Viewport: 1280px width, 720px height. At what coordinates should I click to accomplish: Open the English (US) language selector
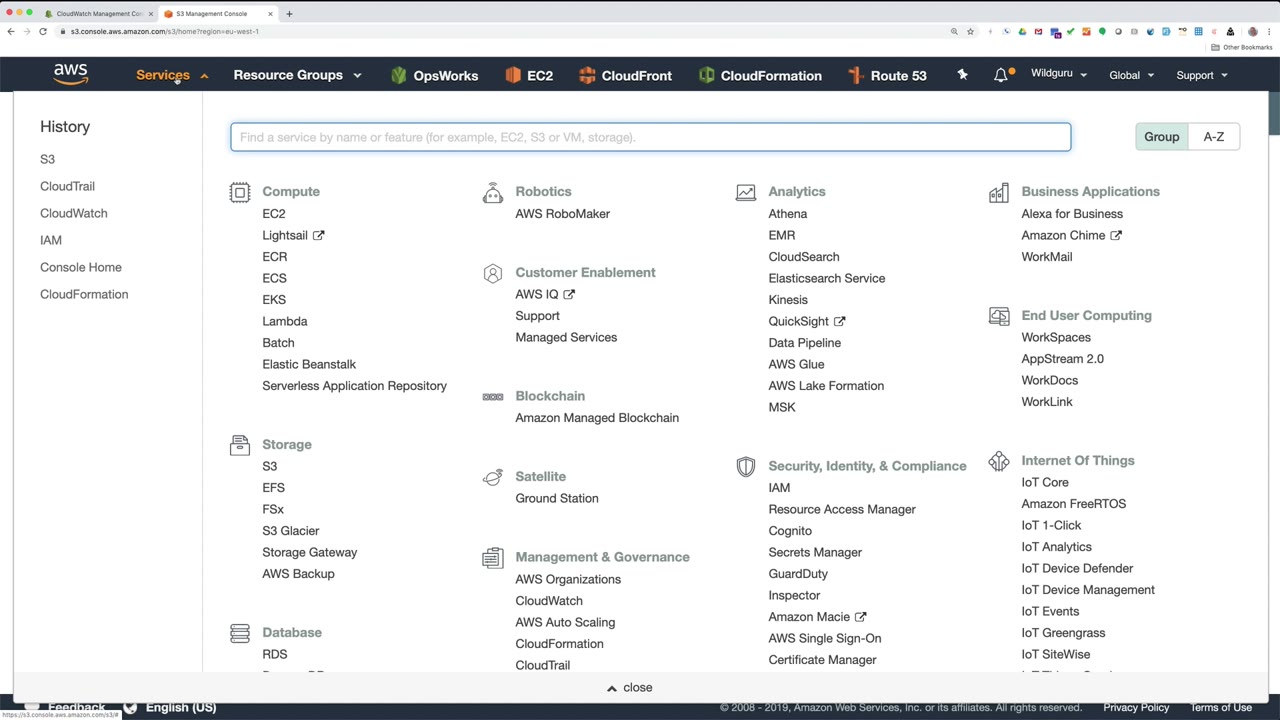click(170, 707)
